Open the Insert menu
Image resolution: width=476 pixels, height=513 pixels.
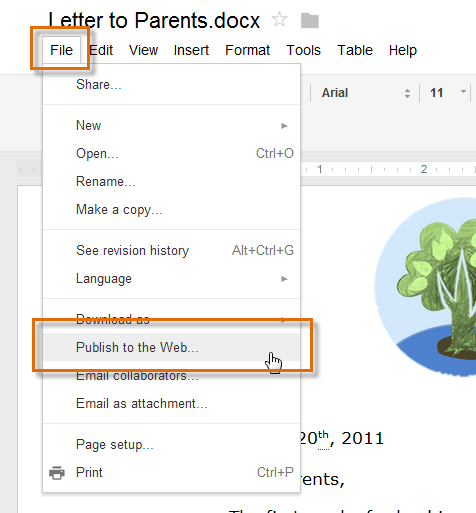tap(191, 50)
